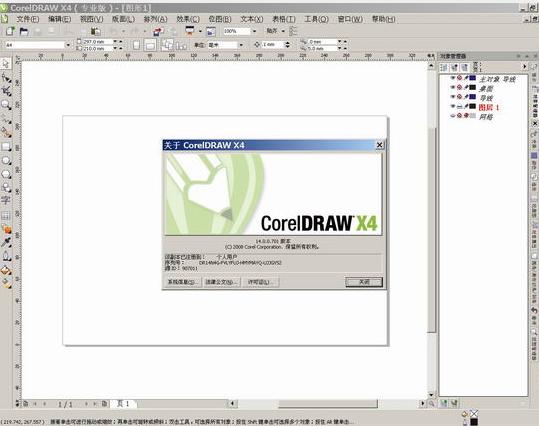This screenshot has height=426, width=539.
Task: Toggle edit-lock pencil for 网格 layer
Action: click(x=466, y=116)
